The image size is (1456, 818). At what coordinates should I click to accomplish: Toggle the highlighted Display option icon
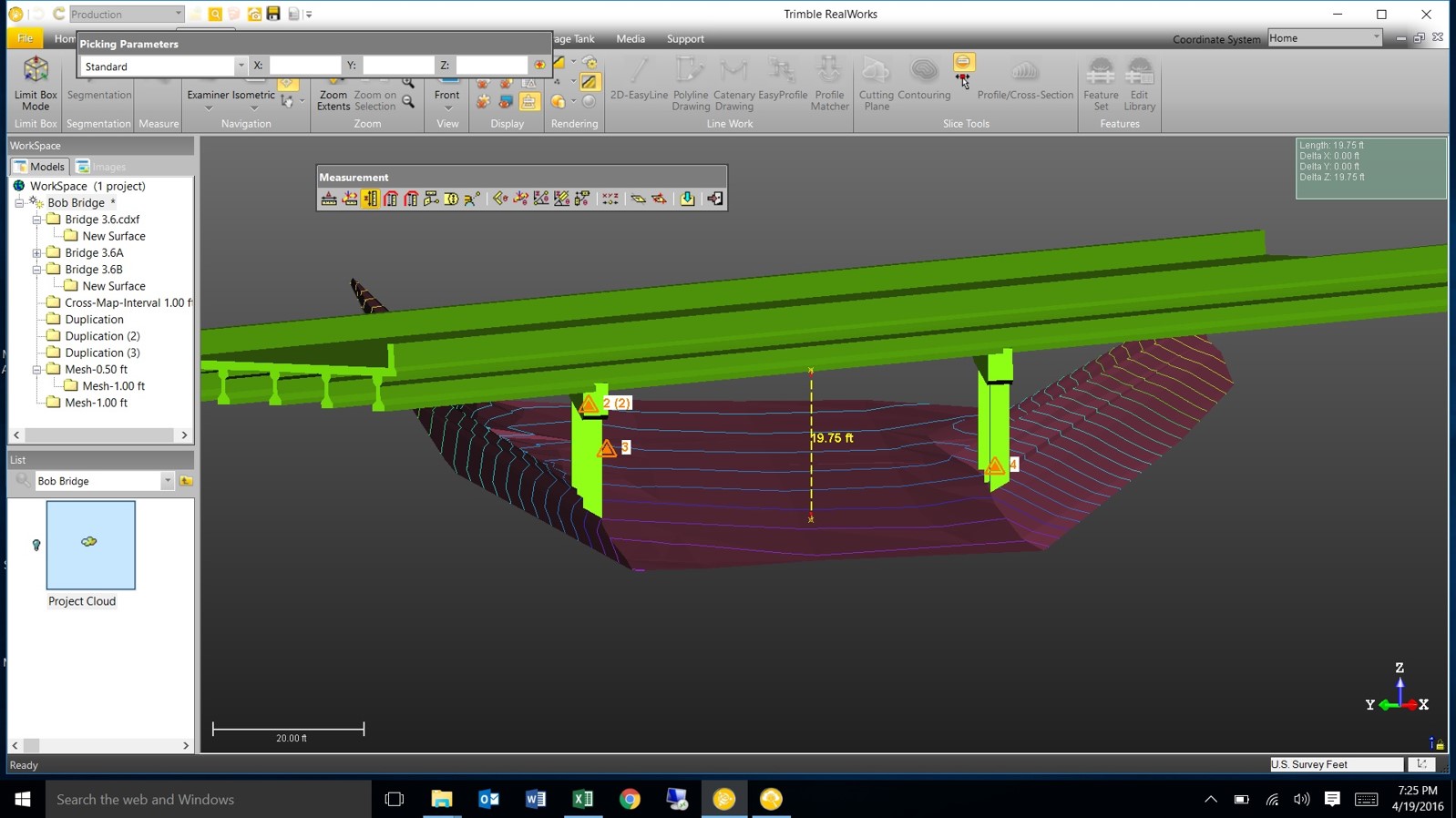pyautogui.click(x=529, y=102)
